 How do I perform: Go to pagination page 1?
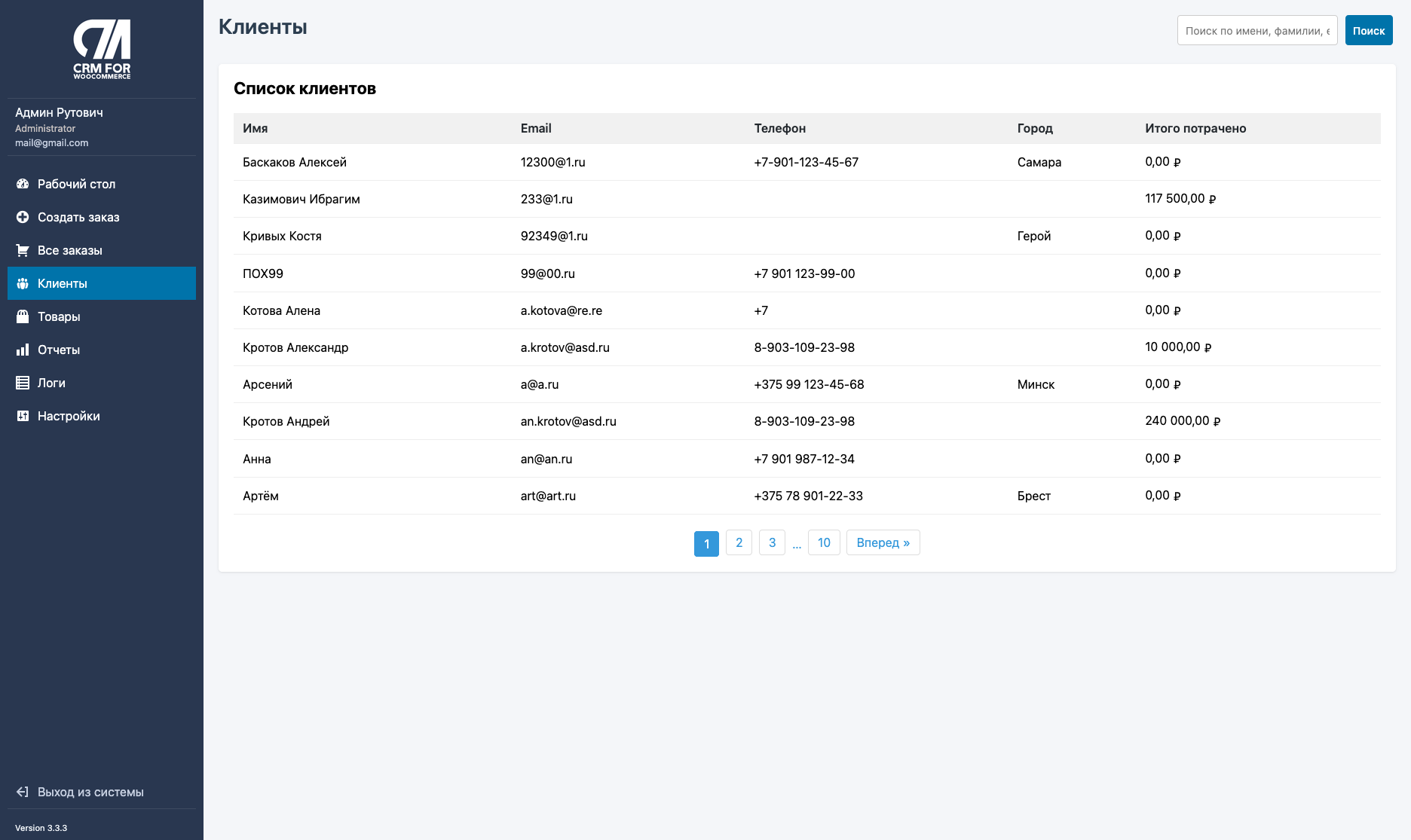point(706,543)
